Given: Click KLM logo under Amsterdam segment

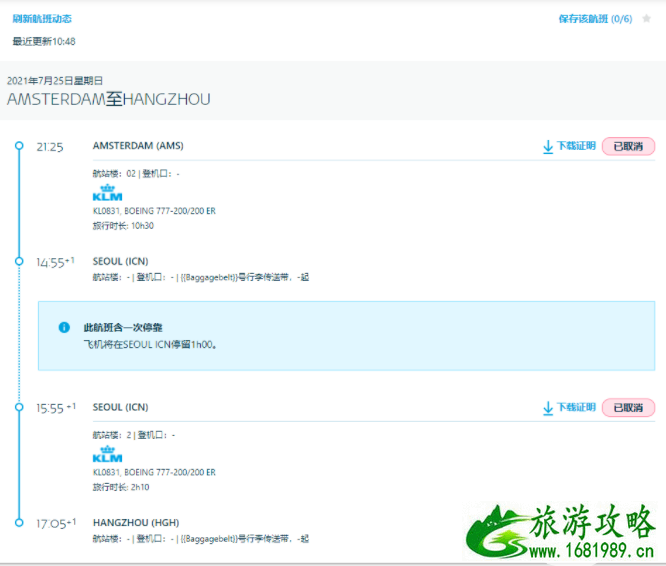Looking at the screenshot, I should [x=107, y=192].
